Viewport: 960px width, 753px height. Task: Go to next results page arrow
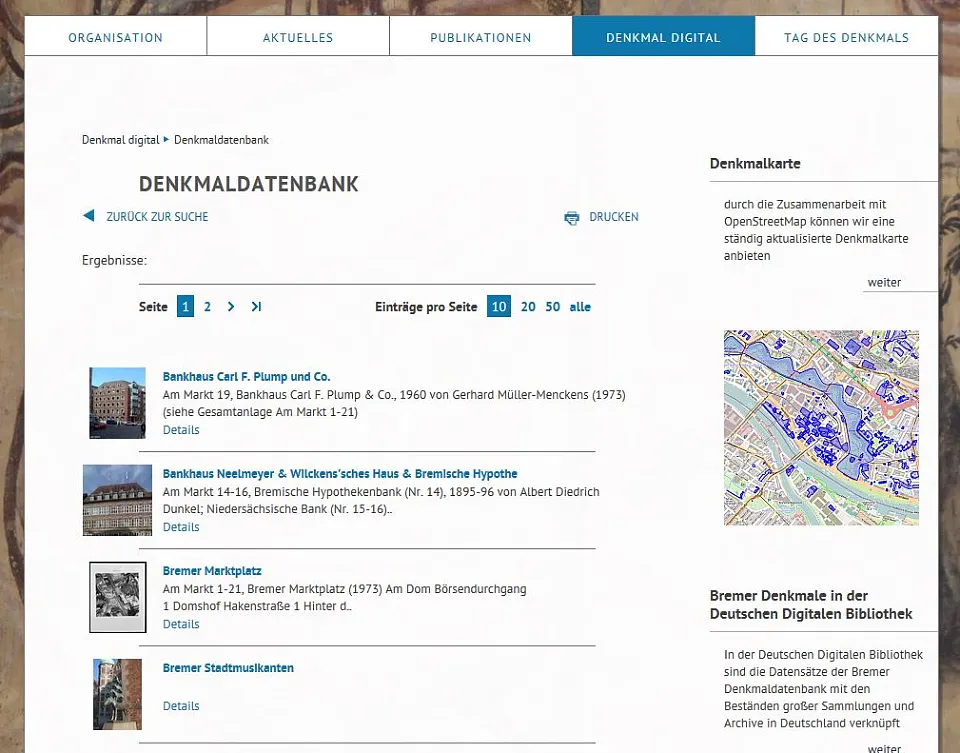(x=231, y=307)
